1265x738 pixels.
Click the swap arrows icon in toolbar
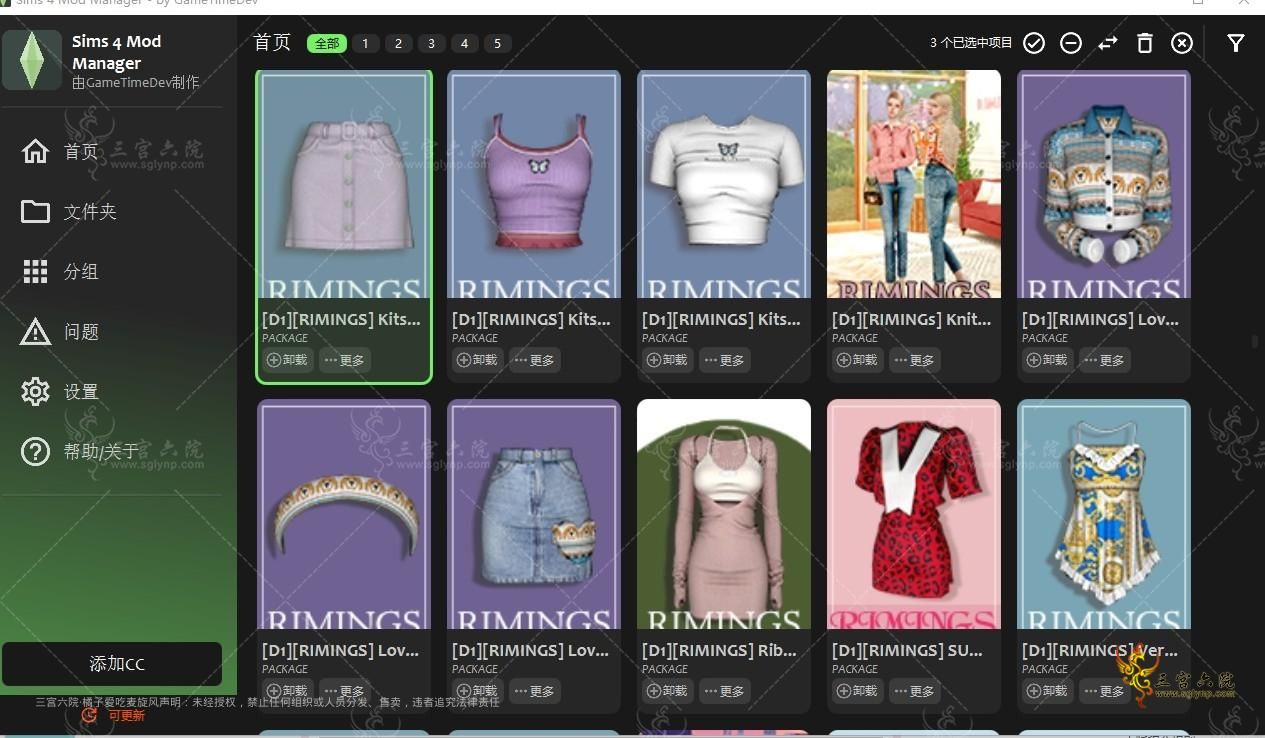click(x=1108, y=43)
